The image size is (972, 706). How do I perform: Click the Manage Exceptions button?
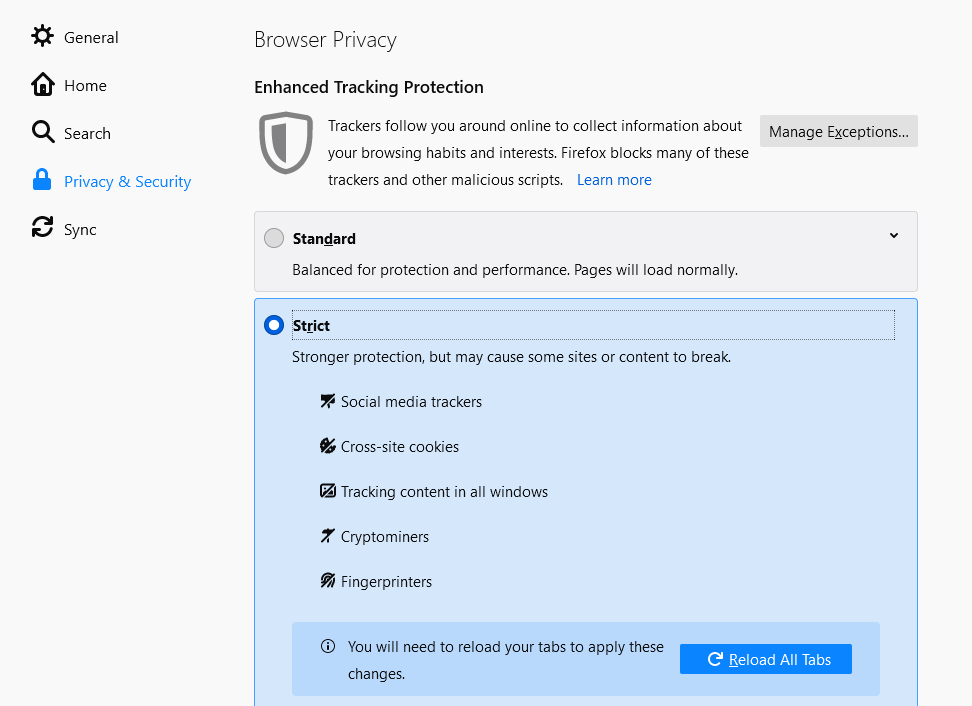[838, 131]
